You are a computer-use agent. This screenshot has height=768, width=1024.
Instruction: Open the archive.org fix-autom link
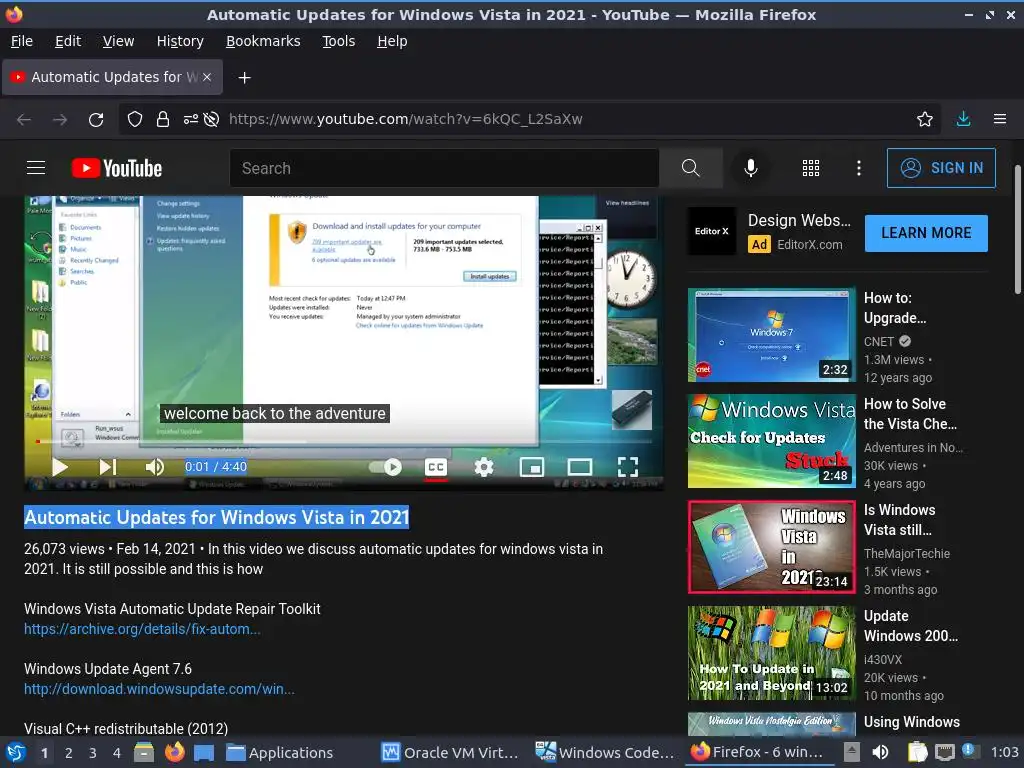tap(142, 629)
